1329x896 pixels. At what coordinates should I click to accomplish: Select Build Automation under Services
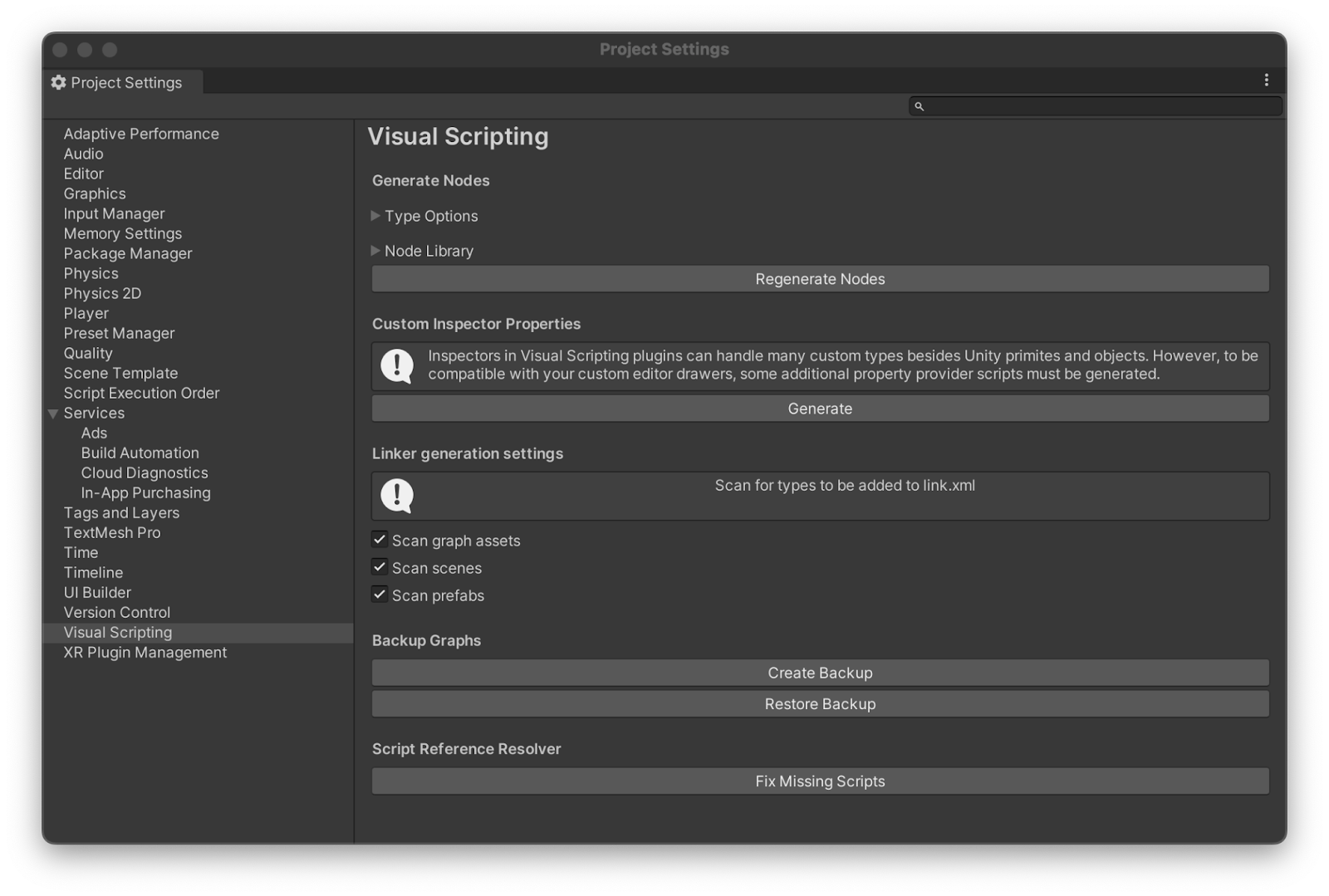[140, 453]
